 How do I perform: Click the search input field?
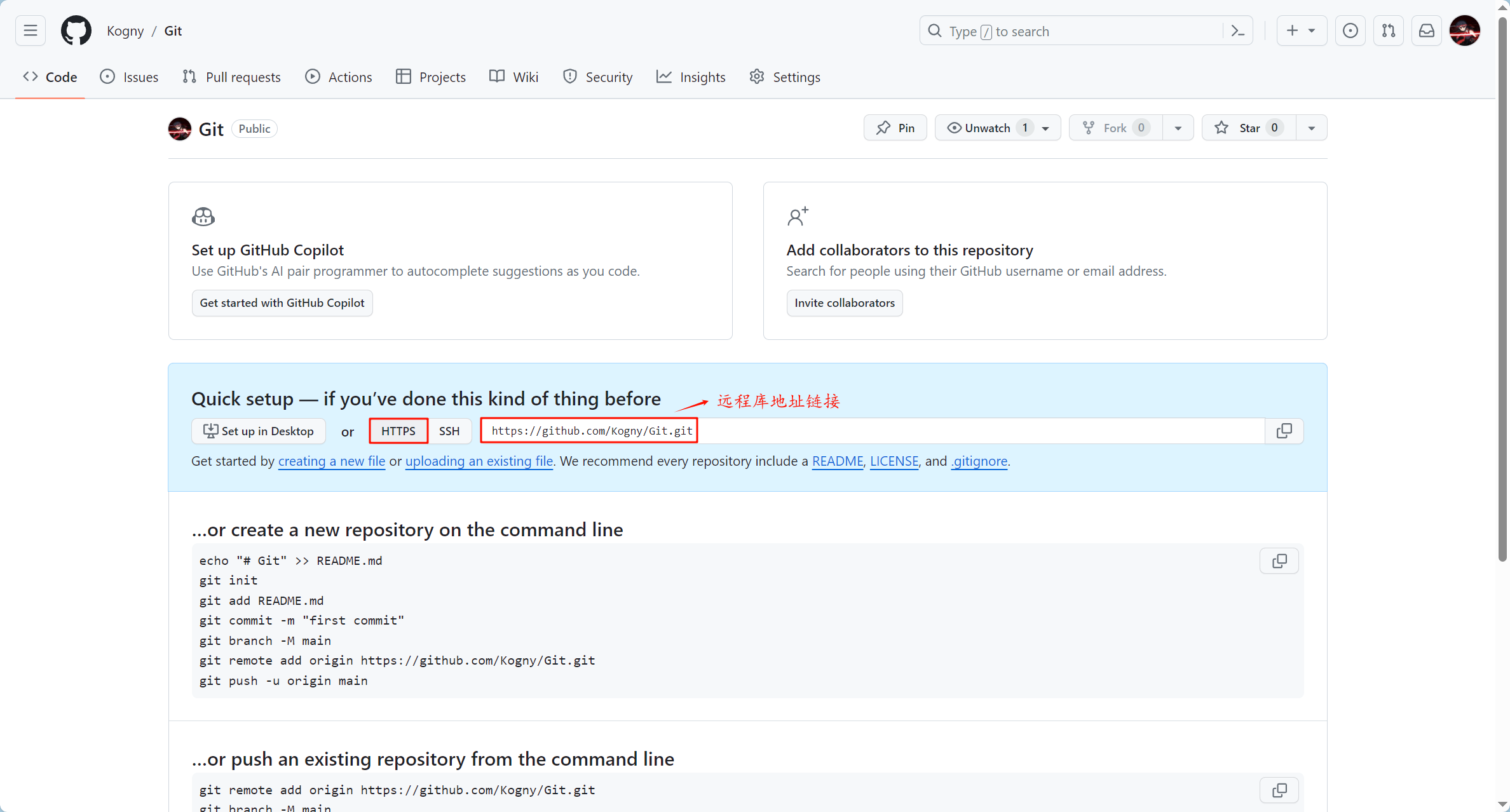click(x=1074, y=31)
